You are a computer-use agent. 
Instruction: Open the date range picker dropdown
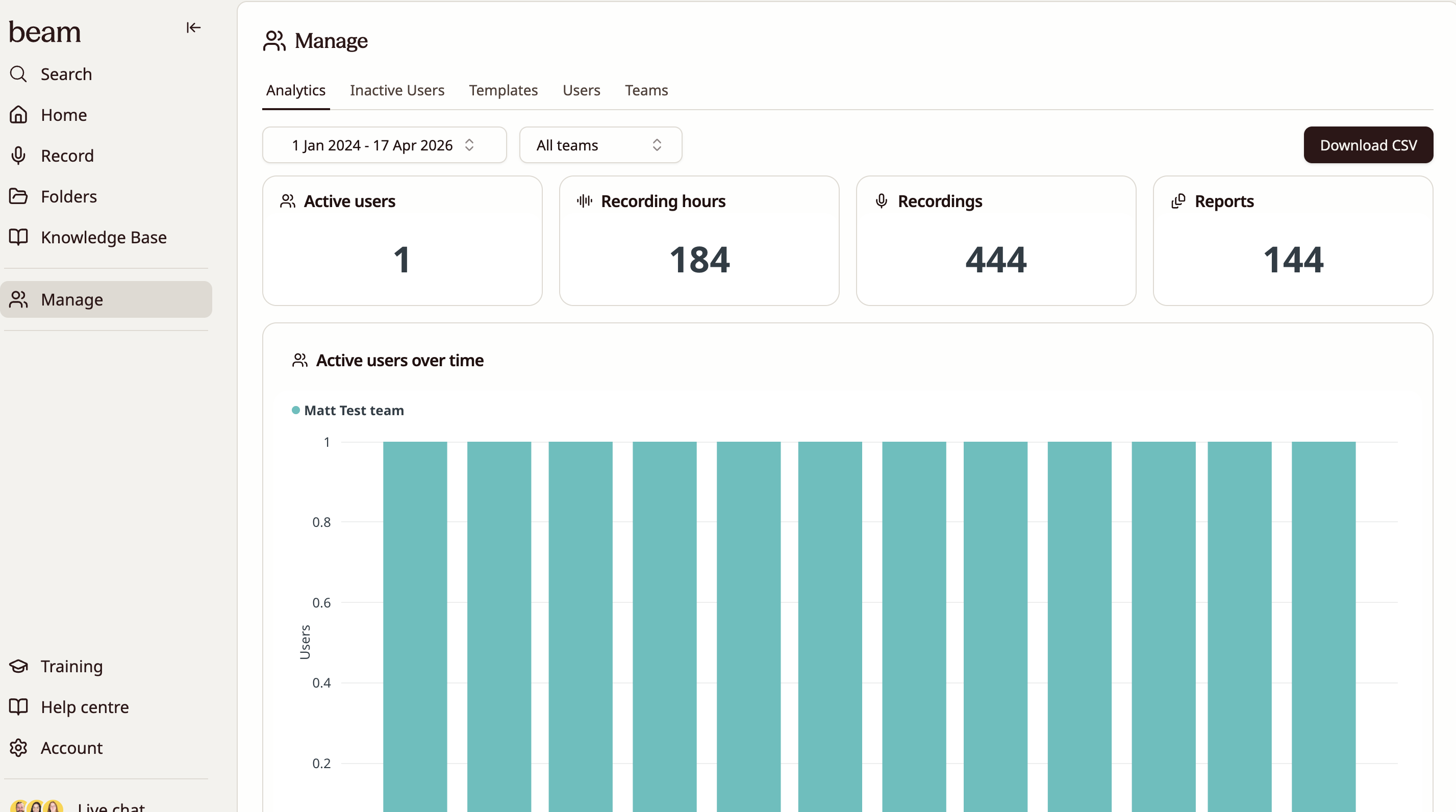click(372, 145)
